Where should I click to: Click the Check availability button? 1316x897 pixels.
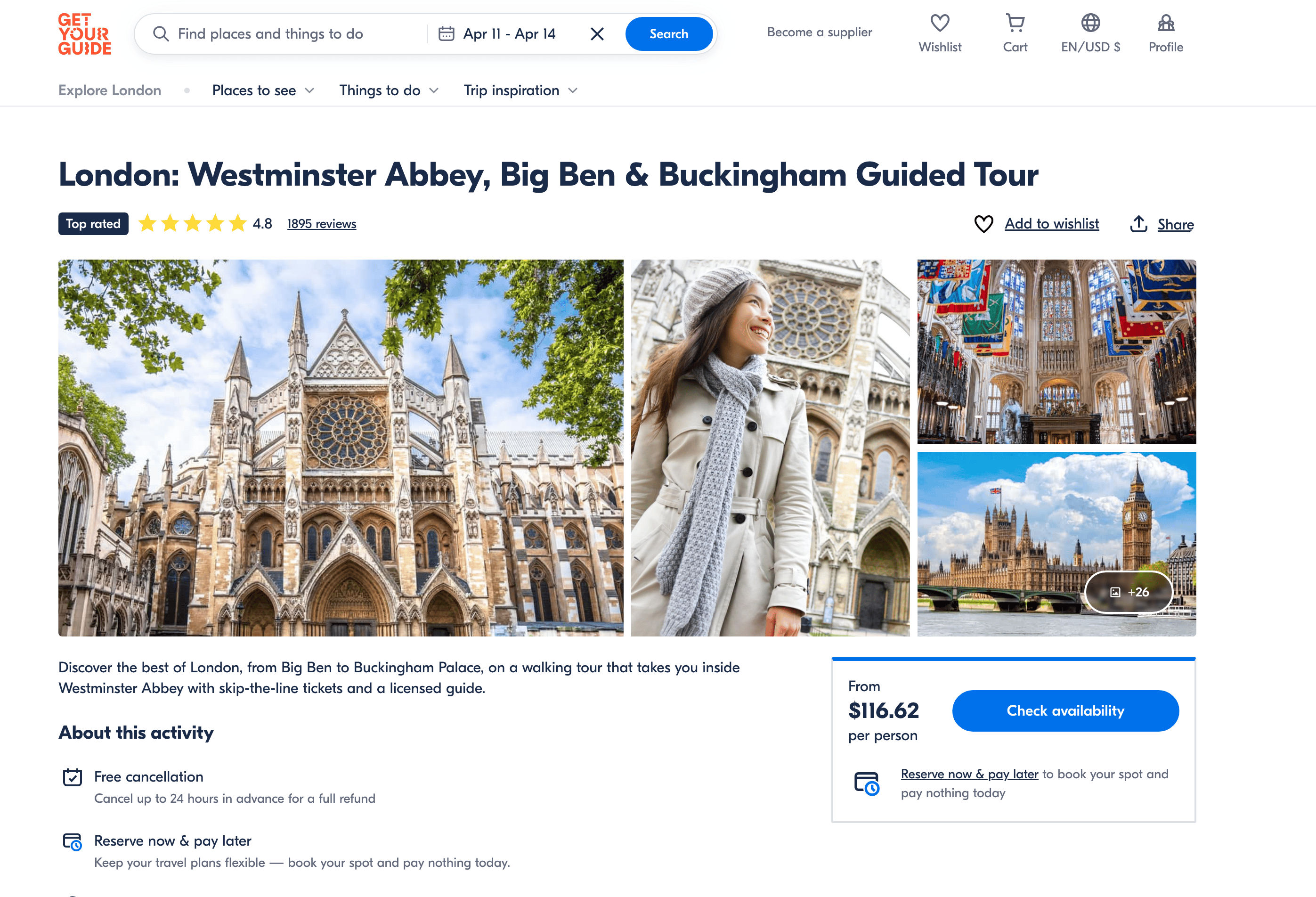tap(1065, 711)
